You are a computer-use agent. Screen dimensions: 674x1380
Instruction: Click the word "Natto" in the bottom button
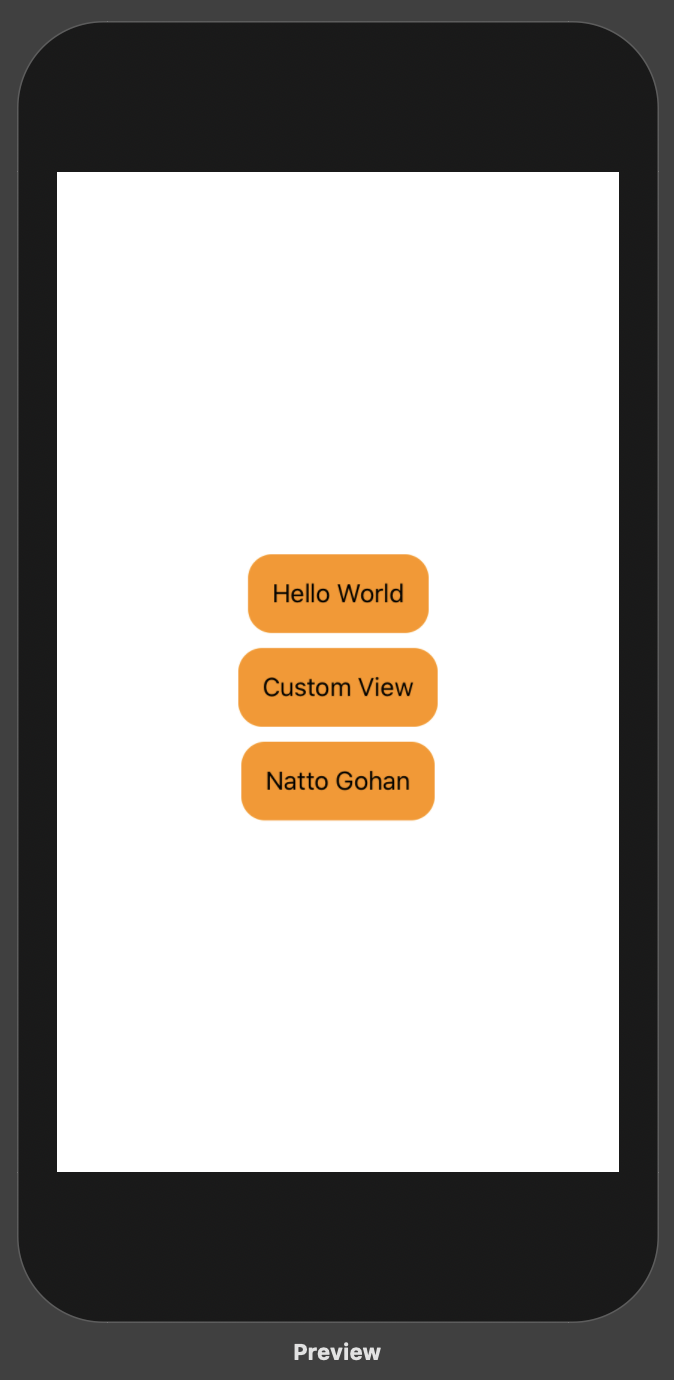click(297, 781)
